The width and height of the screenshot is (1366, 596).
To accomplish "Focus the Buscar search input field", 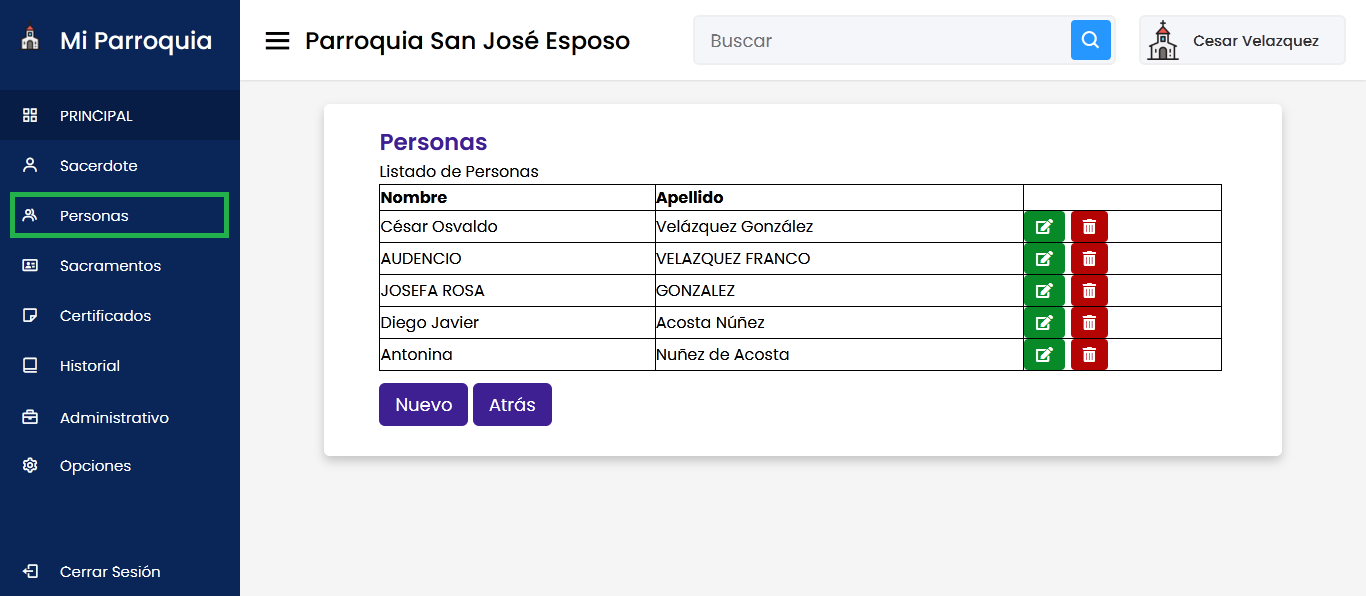I will (x=882, y=41).
